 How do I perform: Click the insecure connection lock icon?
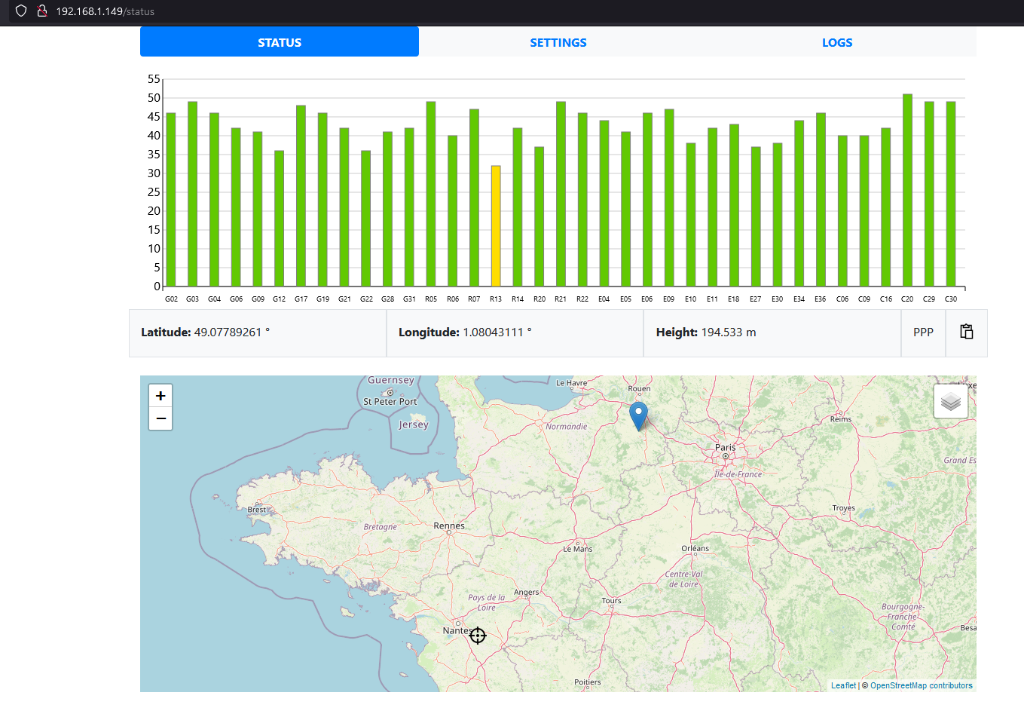click(42, 11)
